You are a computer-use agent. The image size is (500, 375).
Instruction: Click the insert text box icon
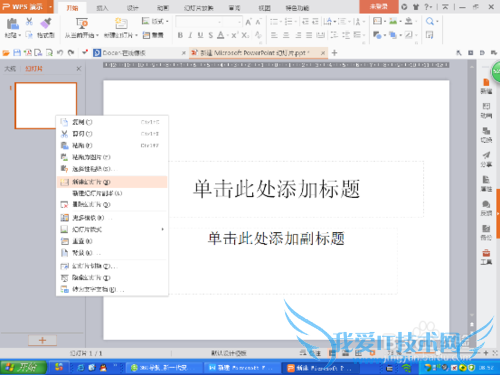point(377,21)
